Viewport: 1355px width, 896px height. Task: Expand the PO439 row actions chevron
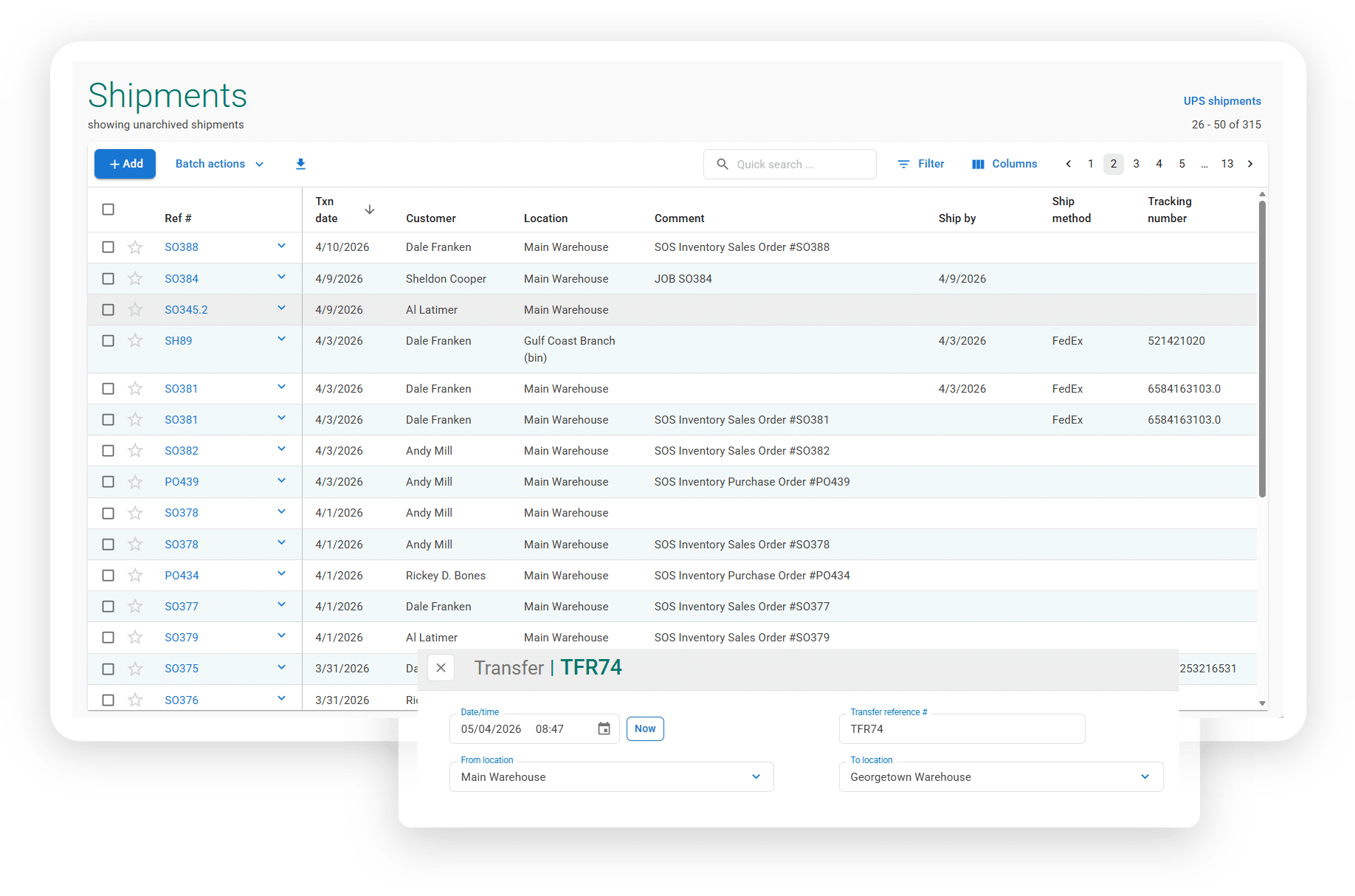[281, 480]
